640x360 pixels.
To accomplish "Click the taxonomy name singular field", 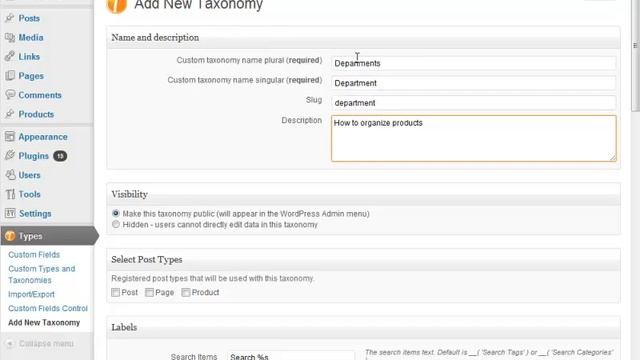I will click(473, 83).
